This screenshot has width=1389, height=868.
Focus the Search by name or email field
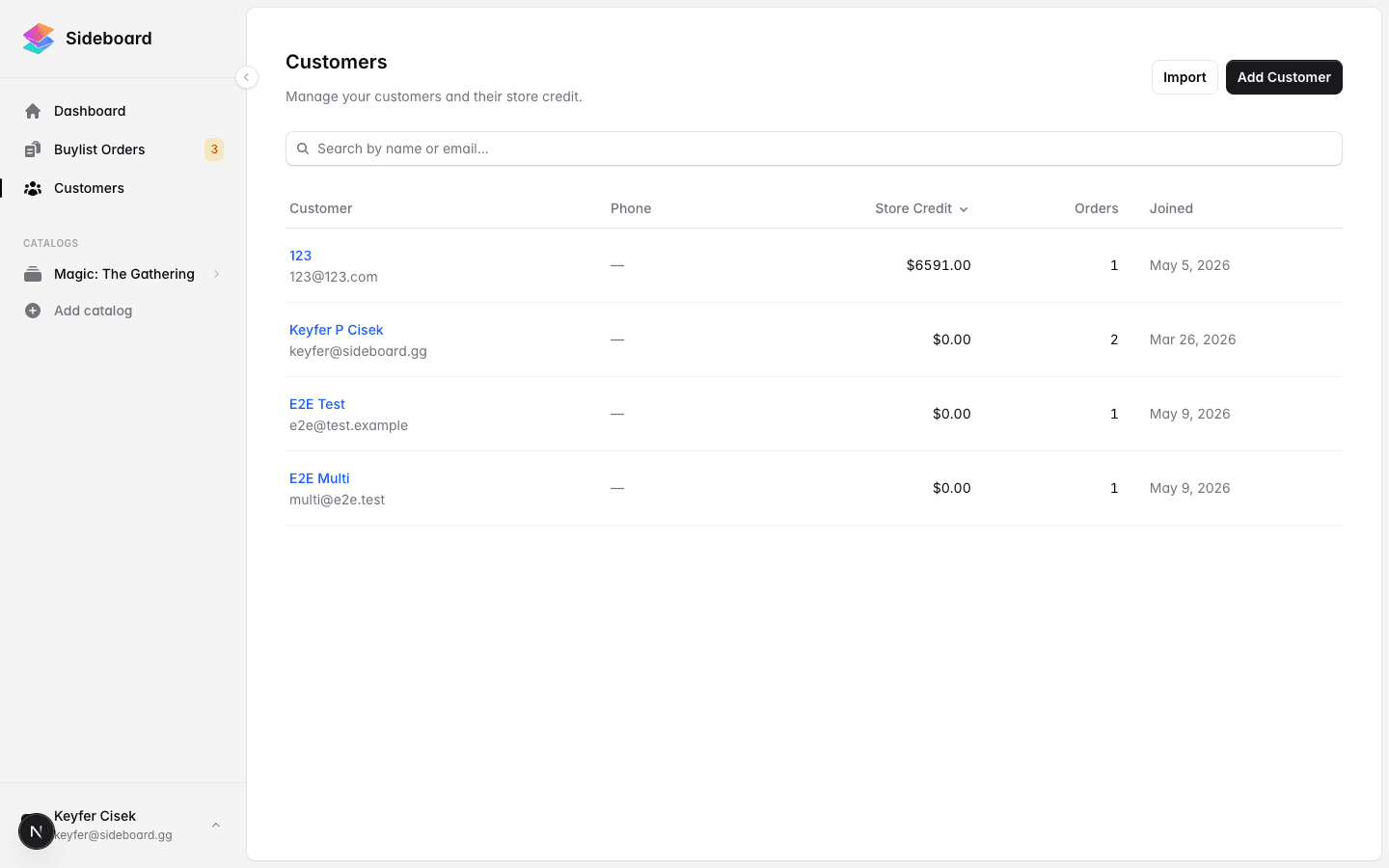(814, 149)
